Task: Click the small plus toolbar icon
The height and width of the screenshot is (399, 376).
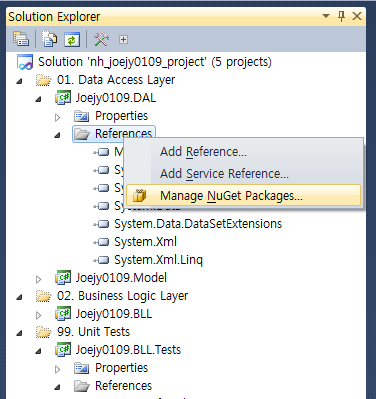Action: point(123,40)
